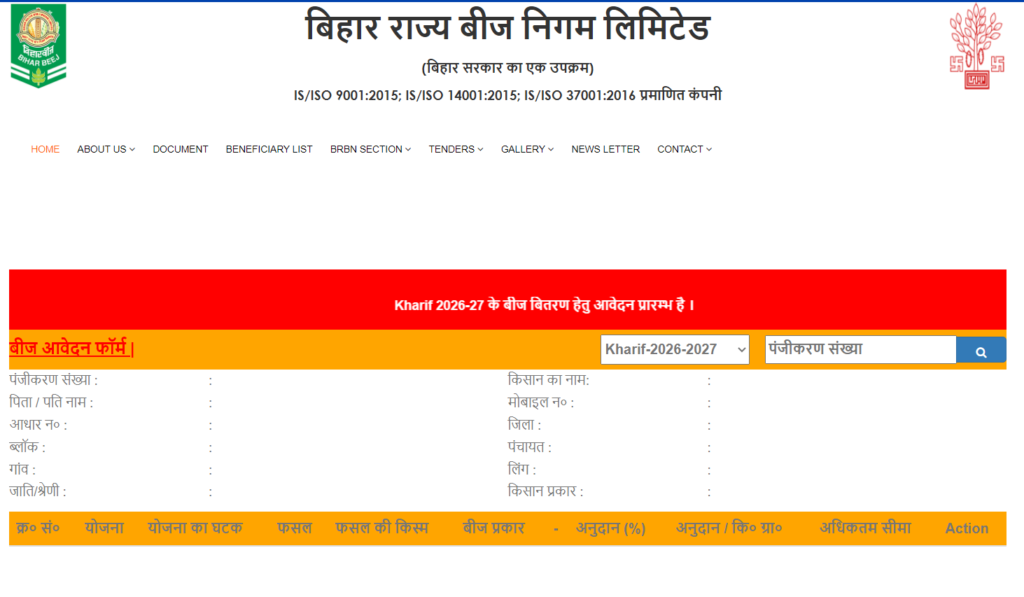Go to BENEFICIARY LIST
This screenshot has width=1024, height=597.
coord(269,150)
